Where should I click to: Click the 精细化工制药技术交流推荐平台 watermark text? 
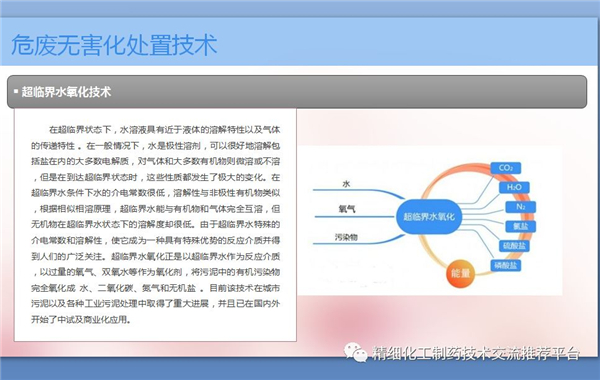[476, 353]
